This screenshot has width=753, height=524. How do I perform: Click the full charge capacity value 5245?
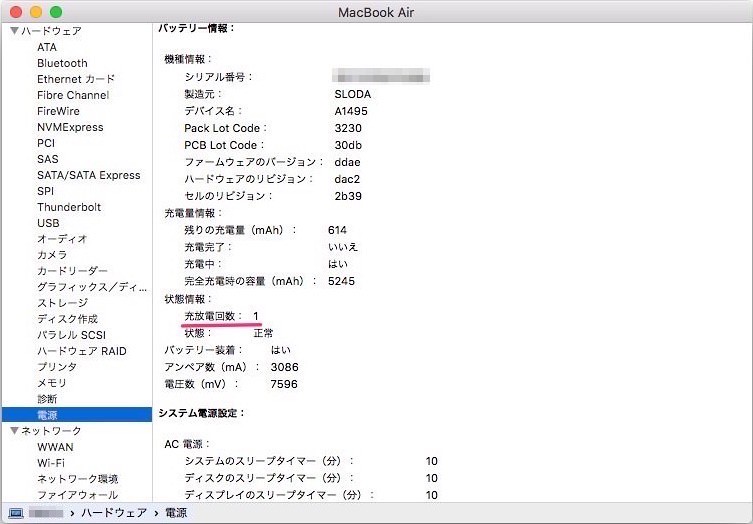tap(341, 281)
